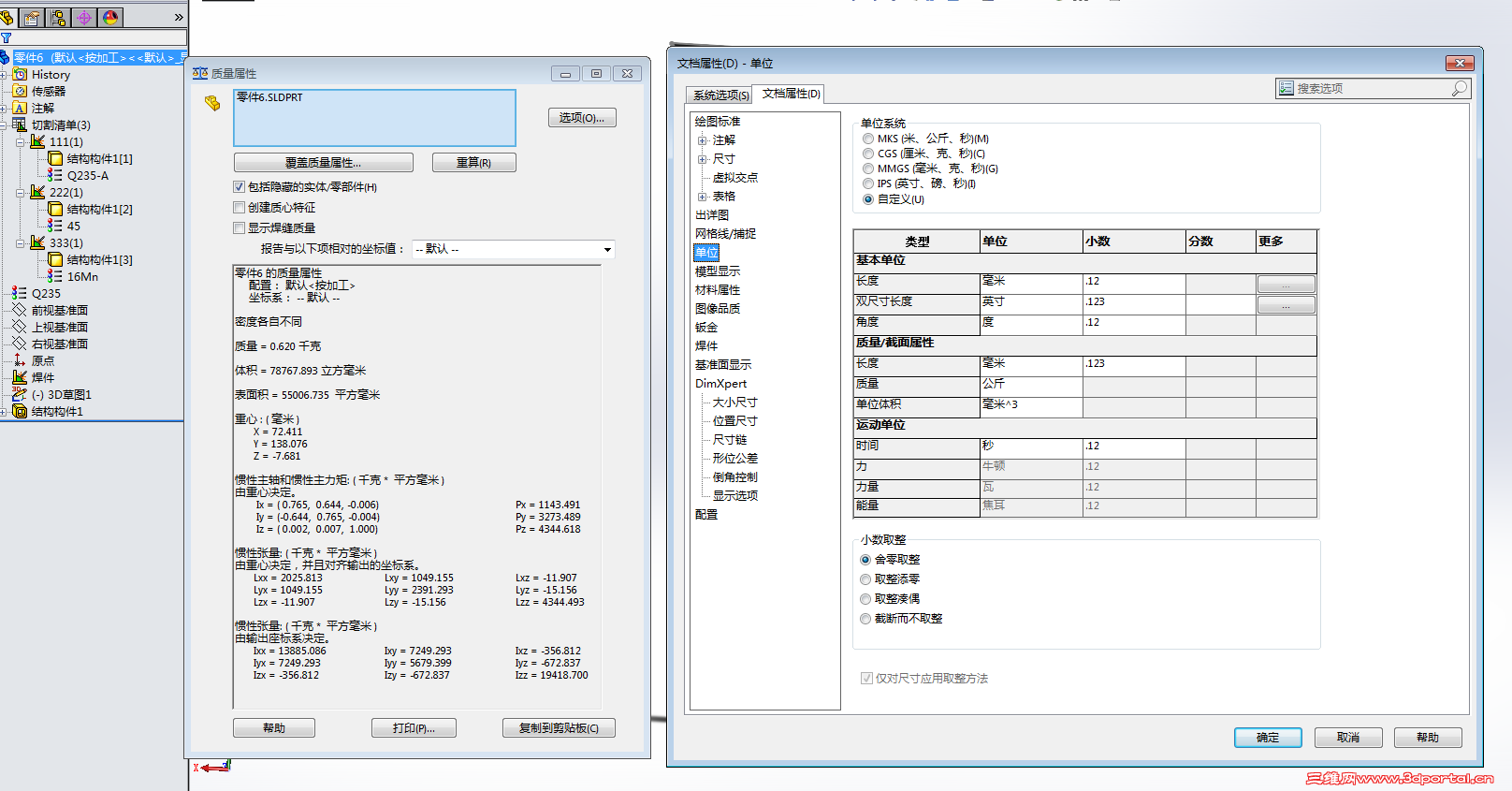Click the 结构构件1[1] solid body icon
Screen dimensions: 1512x791
[55, 158]
